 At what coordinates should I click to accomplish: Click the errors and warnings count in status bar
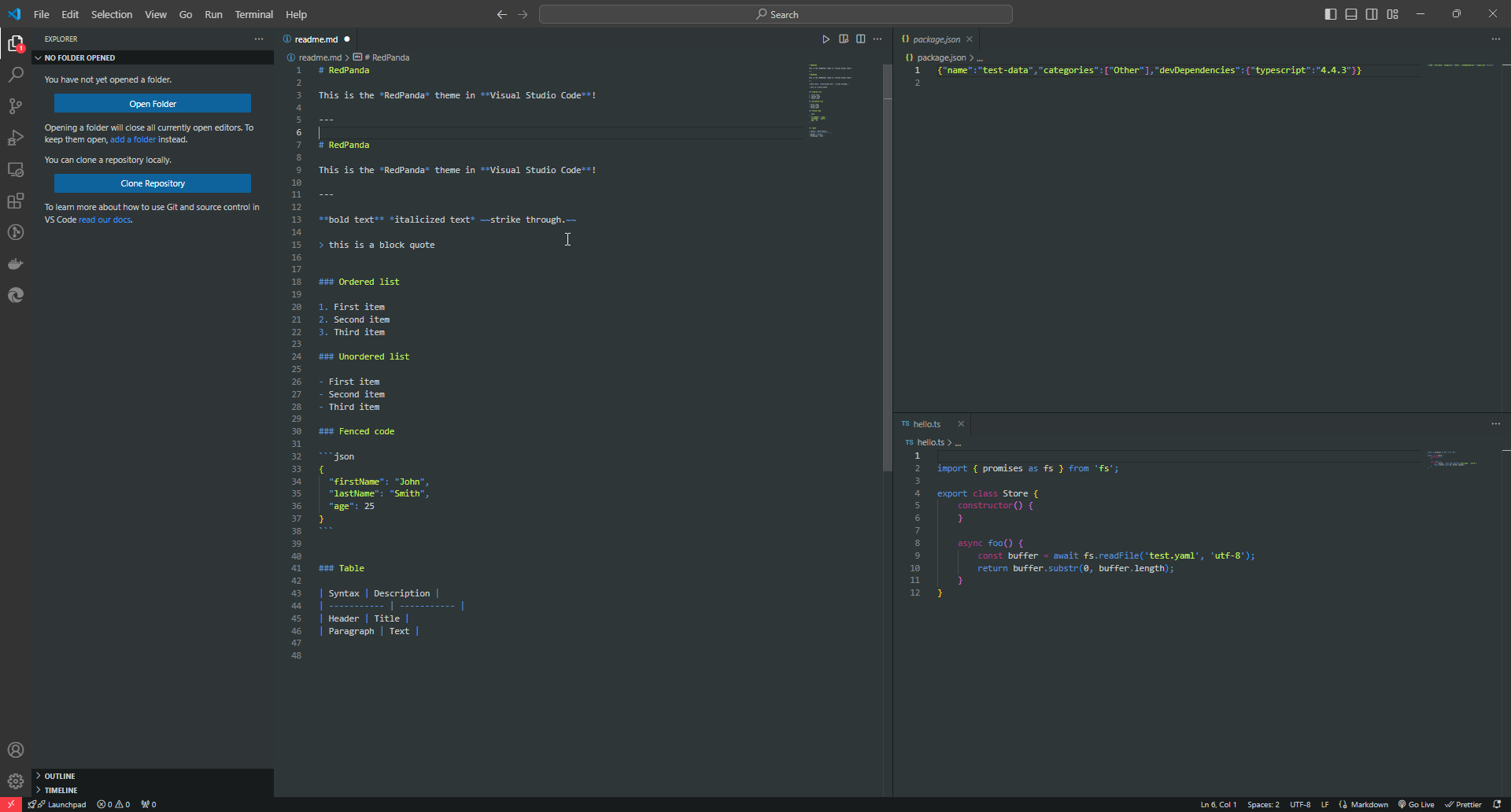(113, 804)
